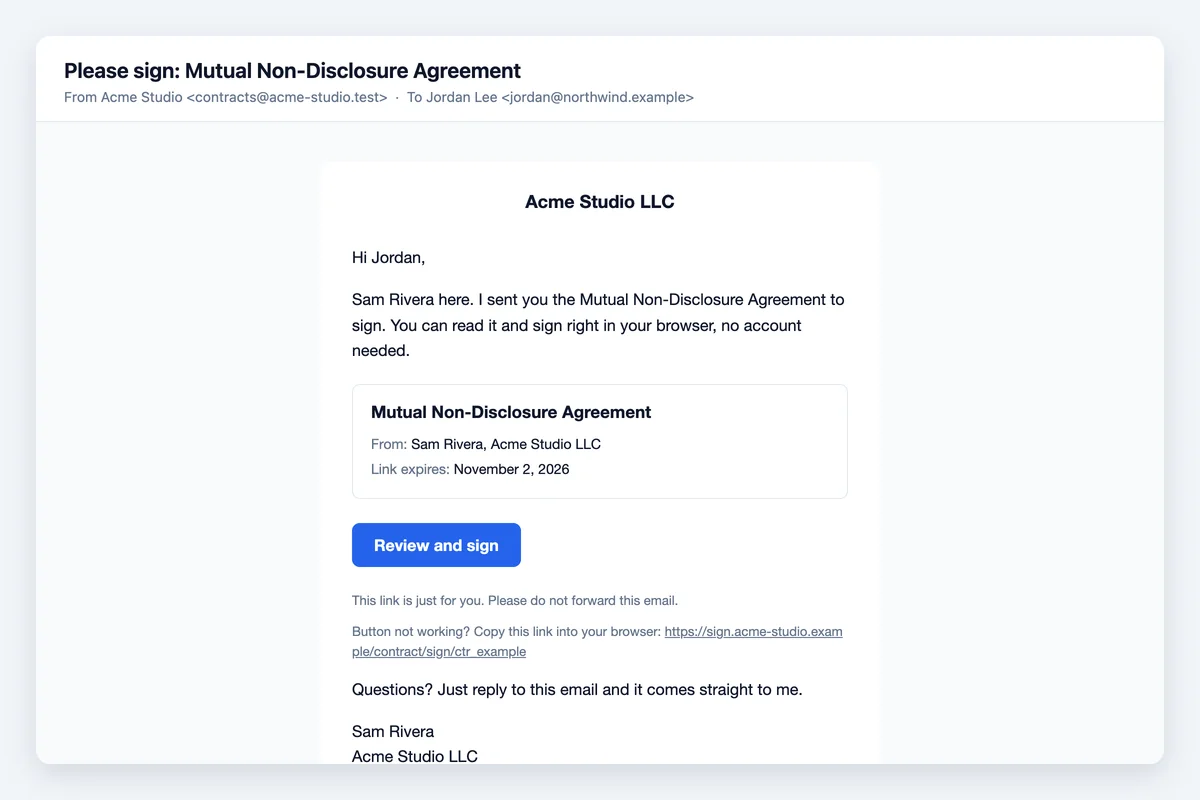Click the 'Hi Jordan,' greeting
This screenshot has height=800, width=1200.
[x=389, y=258]
